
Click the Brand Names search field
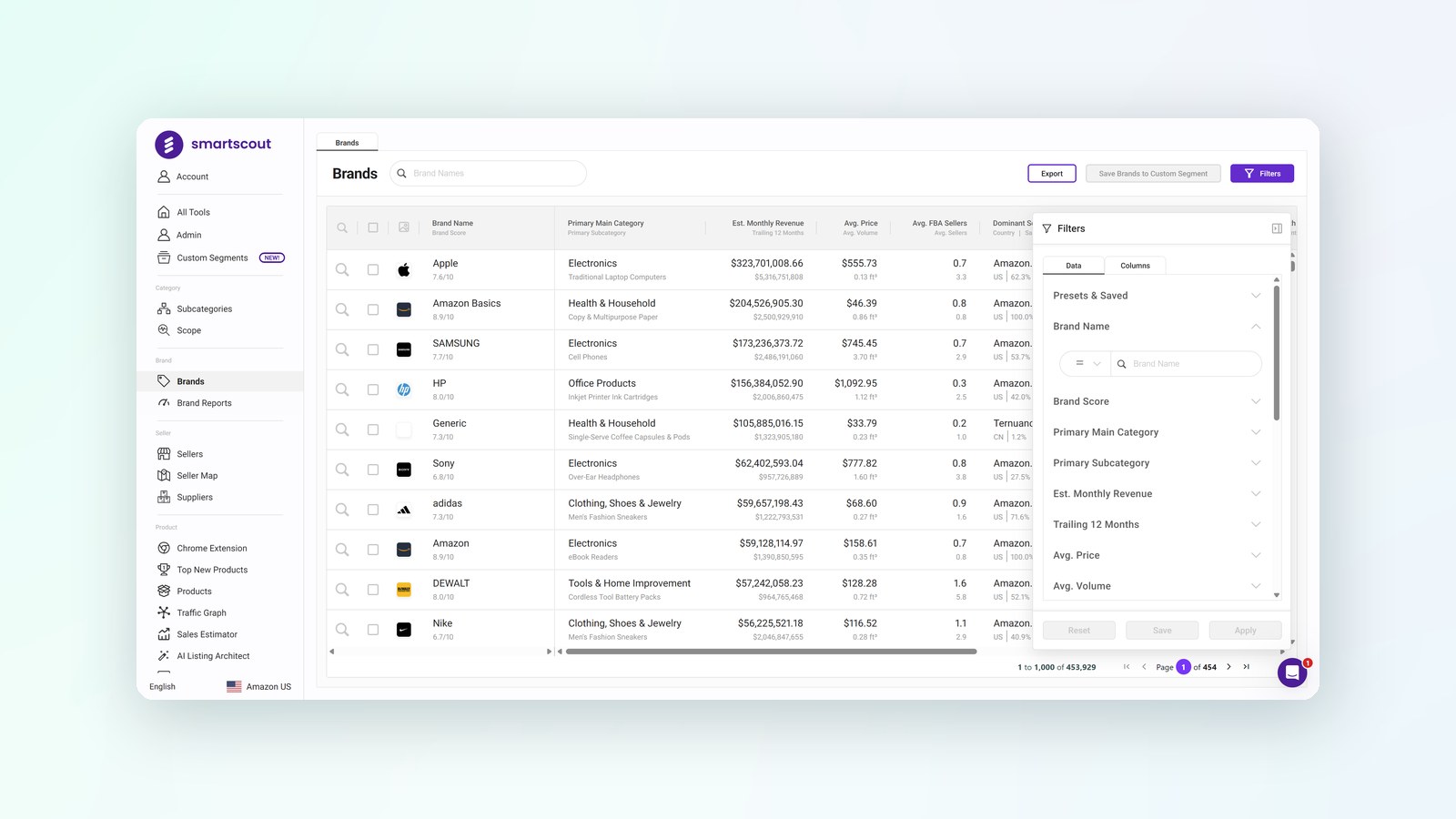tap(489, 173)
